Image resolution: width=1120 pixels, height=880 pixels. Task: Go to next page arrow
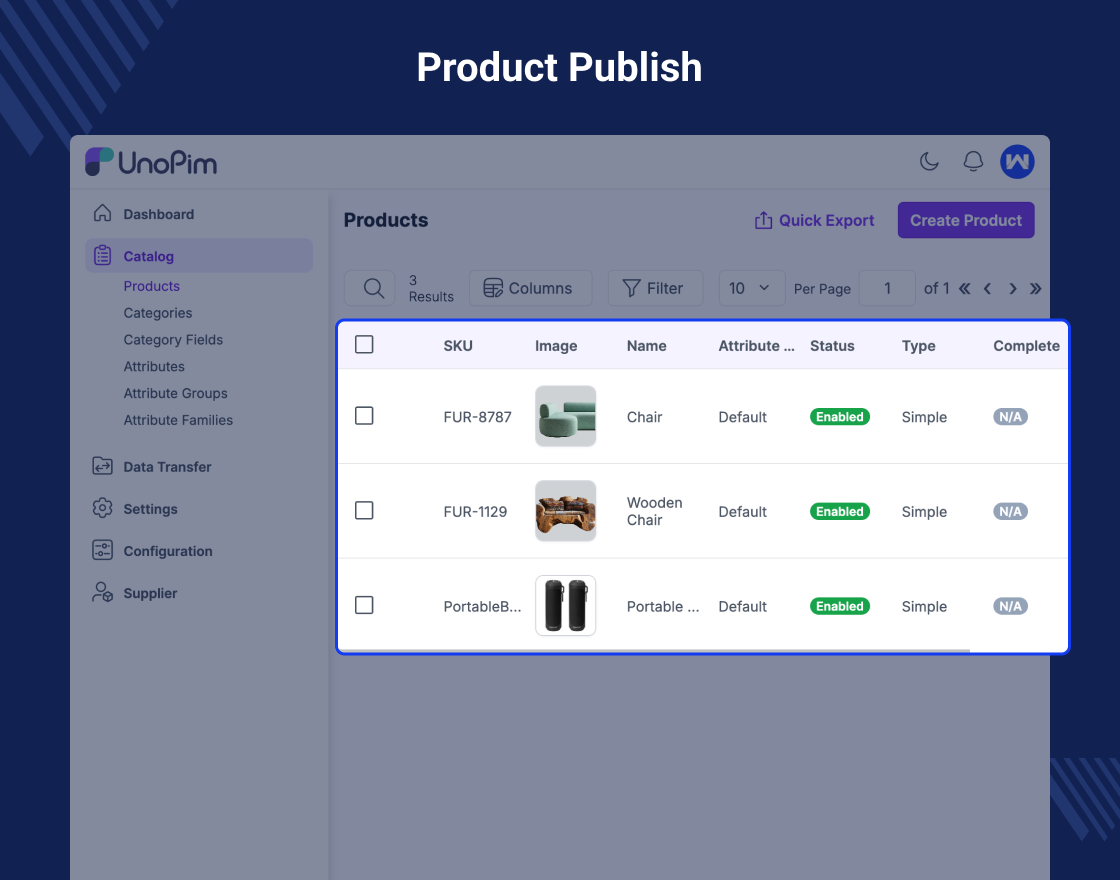click(1012, 289)
